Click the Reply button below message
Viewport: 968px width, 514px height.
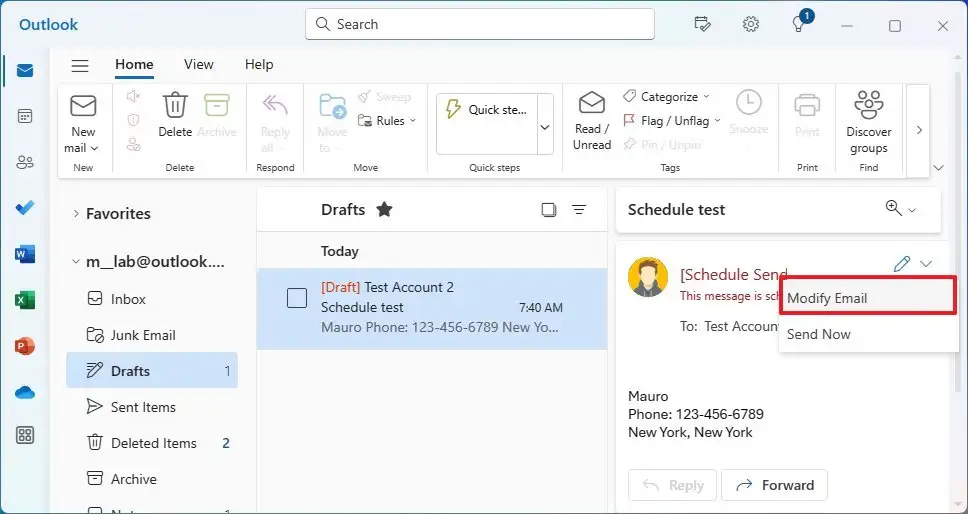[x=672, y=486]
